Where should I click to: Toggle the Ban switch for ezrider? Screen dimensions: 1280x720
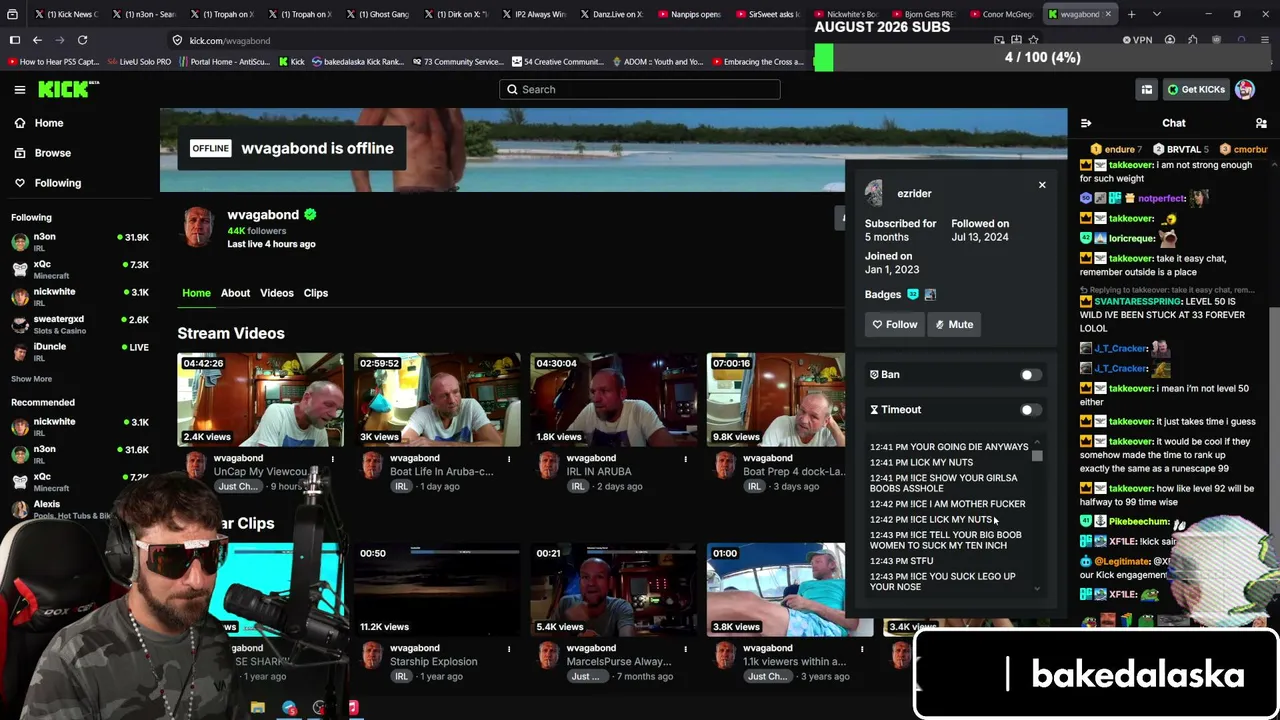click(x=1030, y=375)
